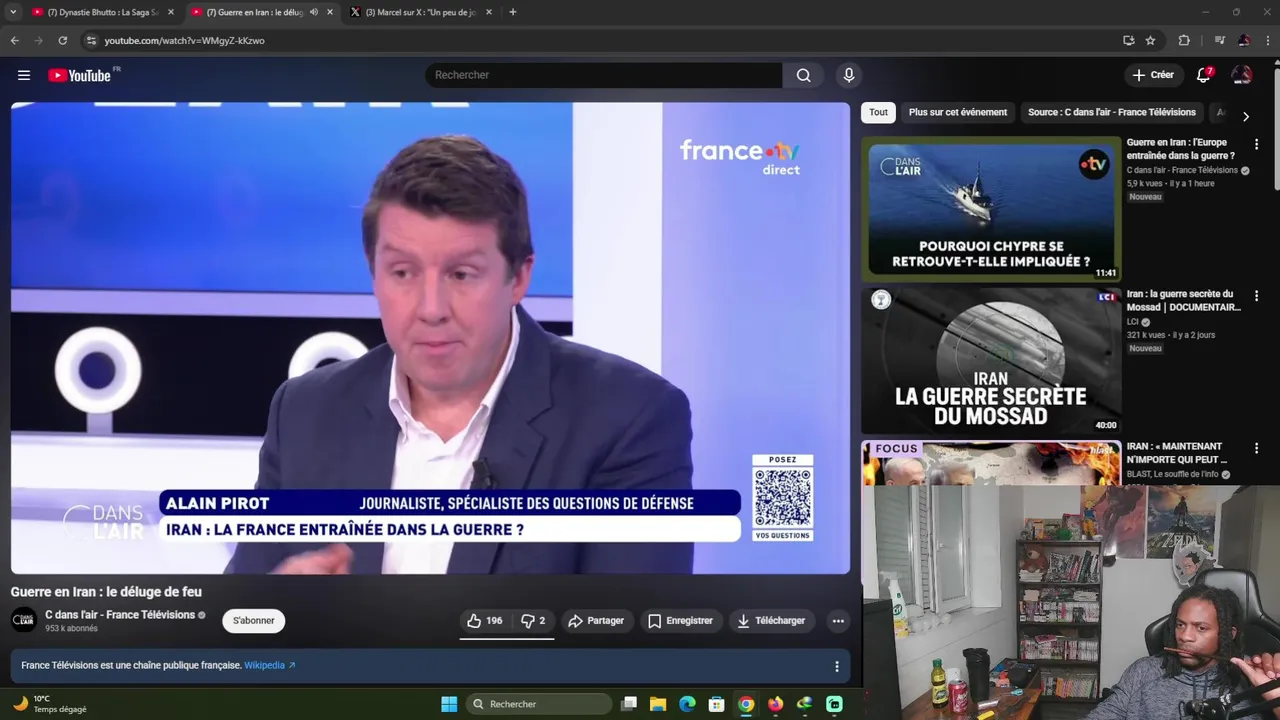Screen dimensions: 1280x720
Task: Reload the page in Chrome
Action: pos(62,40)
